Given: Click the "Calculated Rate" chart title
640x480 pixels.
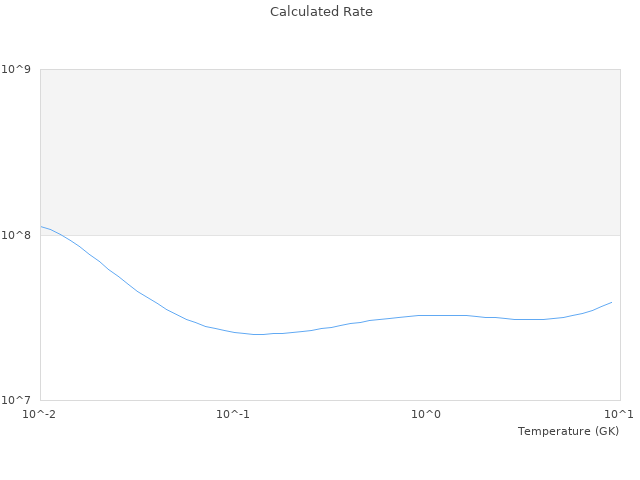Looking at the screenshot, I should coord(320,12).
